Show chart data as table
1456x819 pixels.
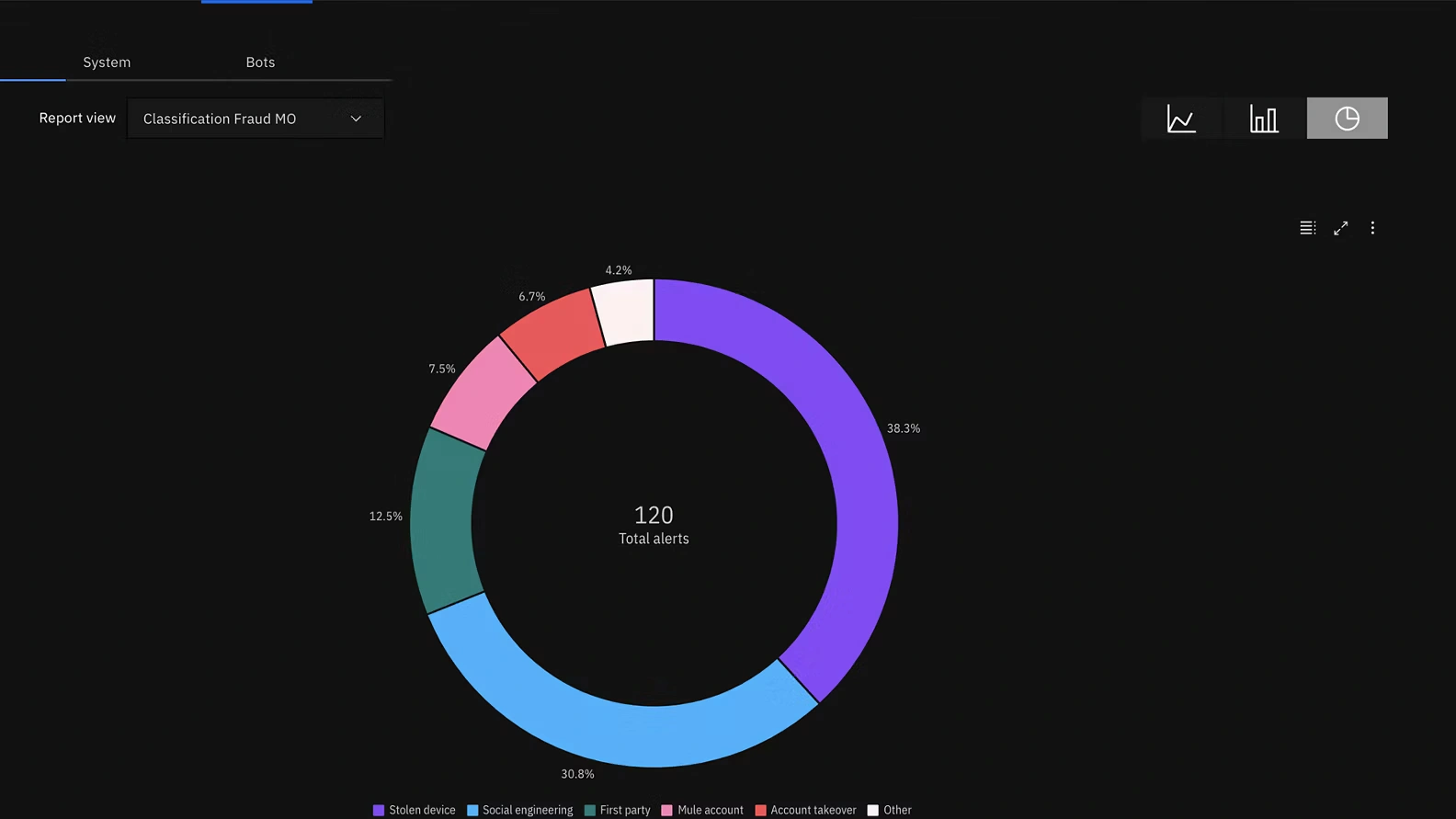pyautogui.click(x=1307, y=228)
